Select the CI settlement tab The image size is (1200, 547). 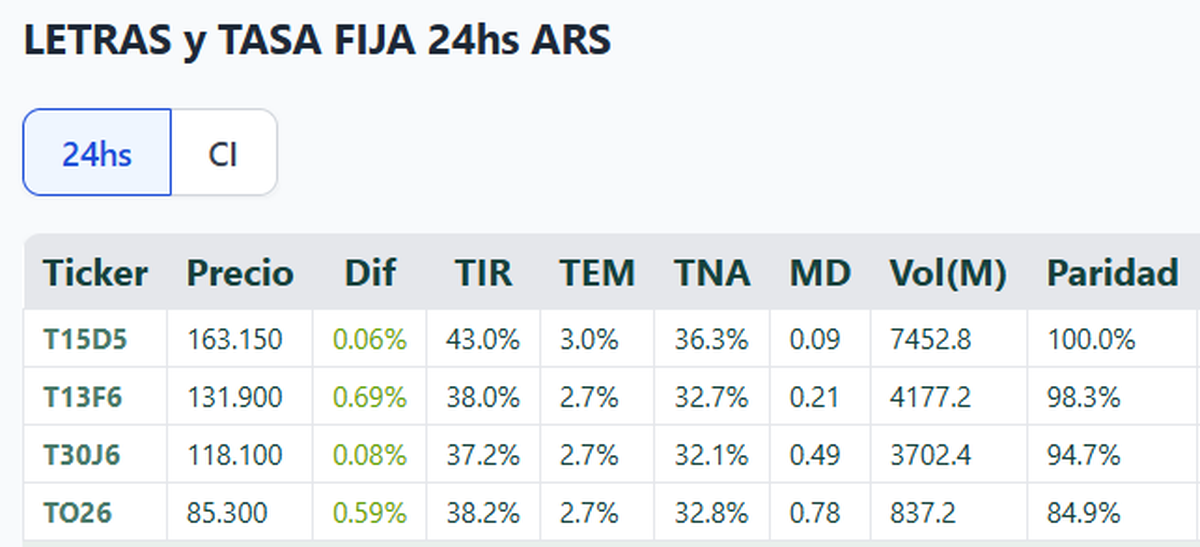click(223, 153)
